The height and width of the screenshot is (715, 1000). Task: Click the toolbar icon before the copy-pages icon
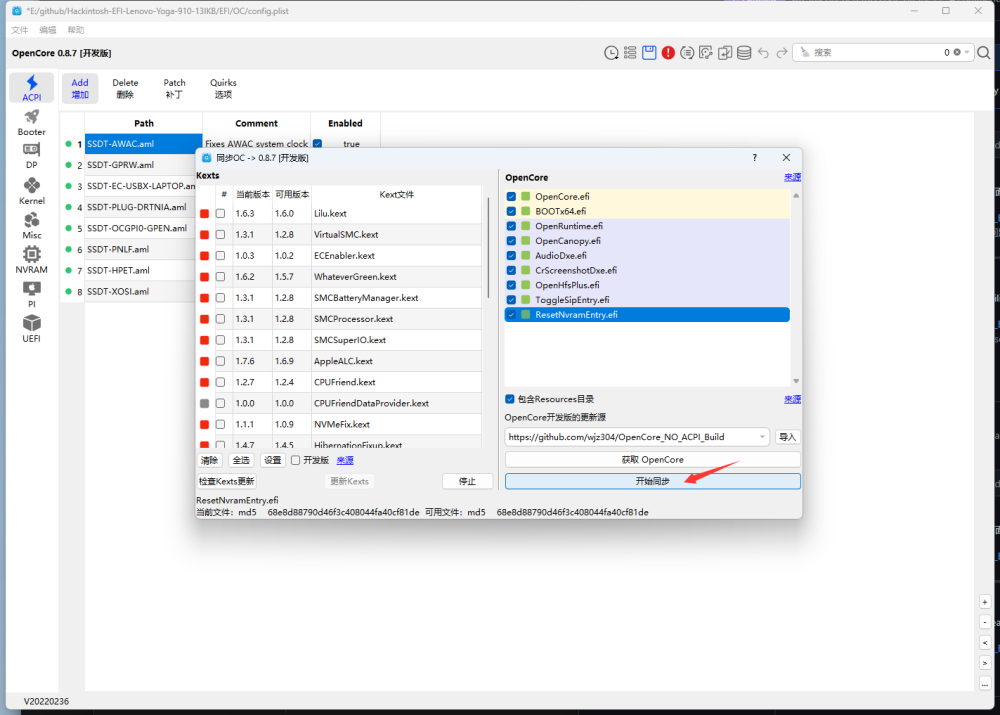point(706,53)
